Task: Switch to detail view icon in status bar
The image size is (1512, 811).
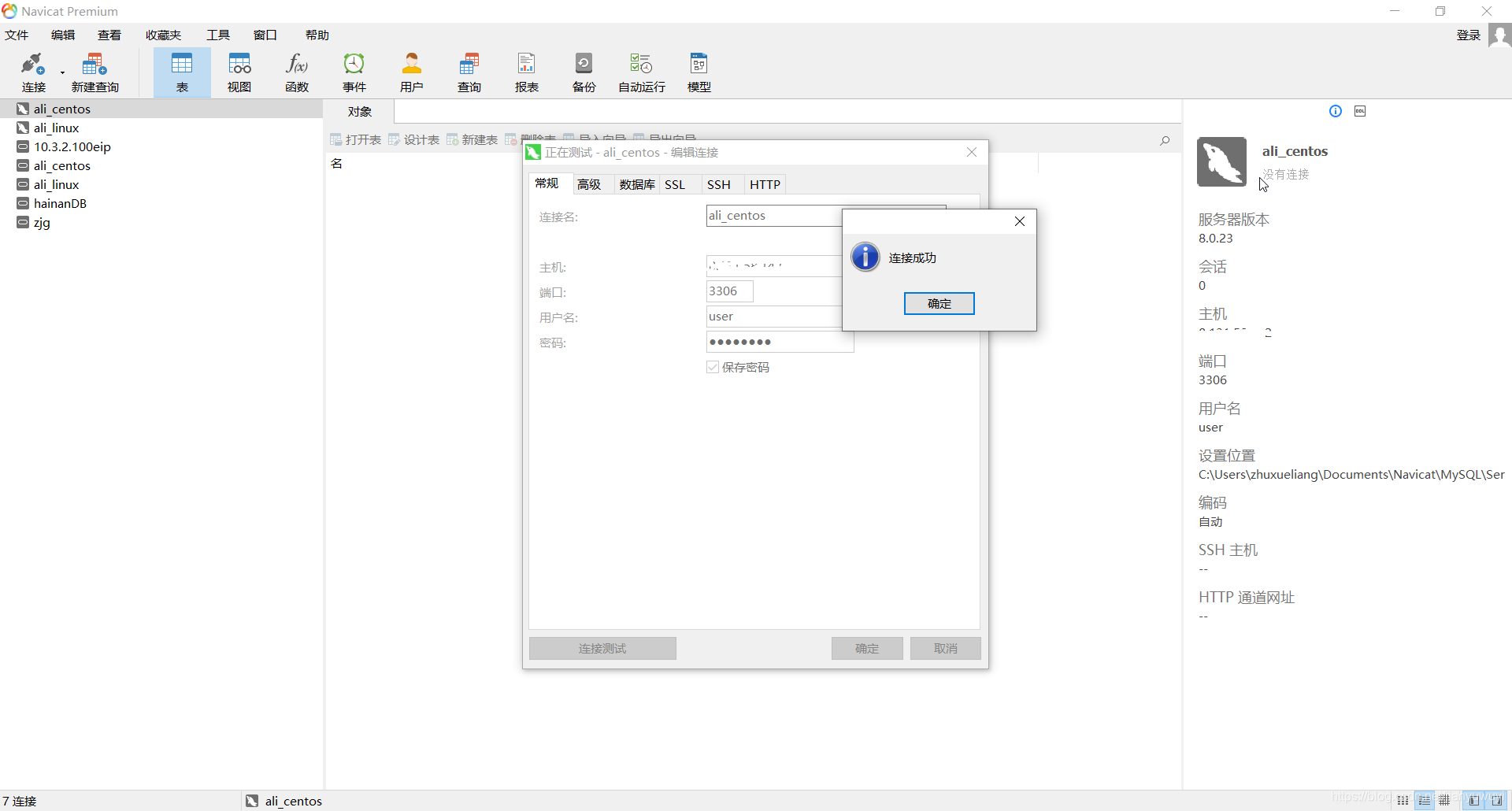Action: (1425, 800)
